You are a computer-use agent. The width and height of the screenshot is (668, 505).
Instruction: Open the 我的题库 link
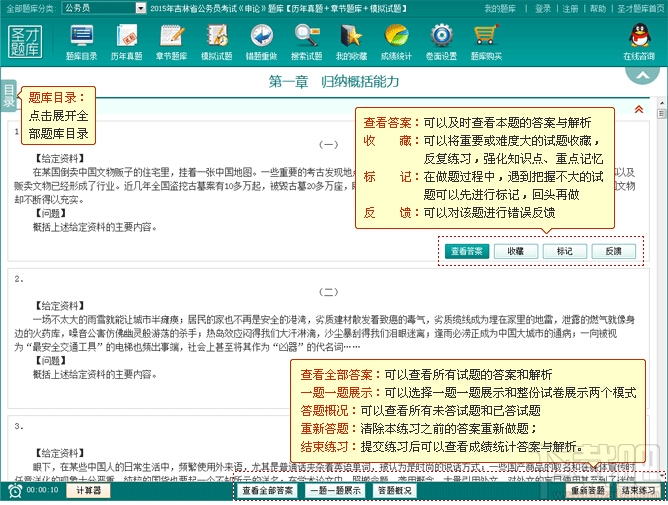tap(500, 9)
